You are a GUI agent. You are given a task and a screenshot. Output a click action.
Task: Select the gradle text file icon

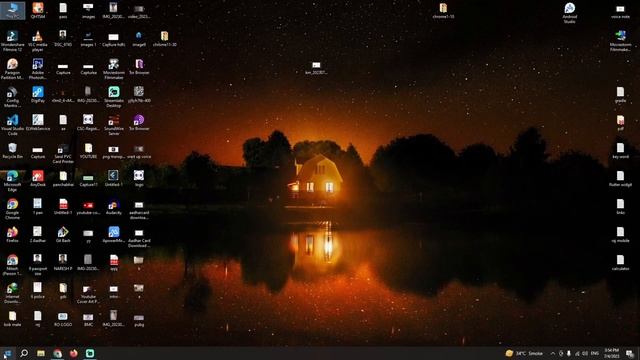[x=620, y=94]
